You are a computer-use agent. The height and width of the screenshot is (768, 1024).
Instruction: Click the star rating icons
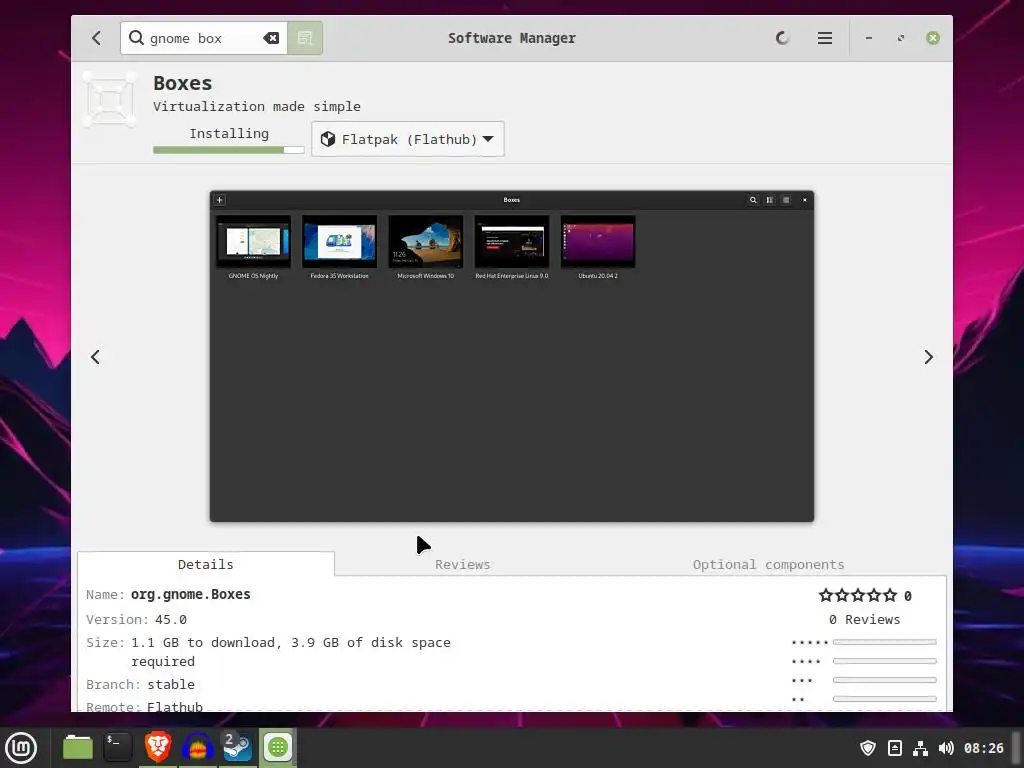pos(858,596)
